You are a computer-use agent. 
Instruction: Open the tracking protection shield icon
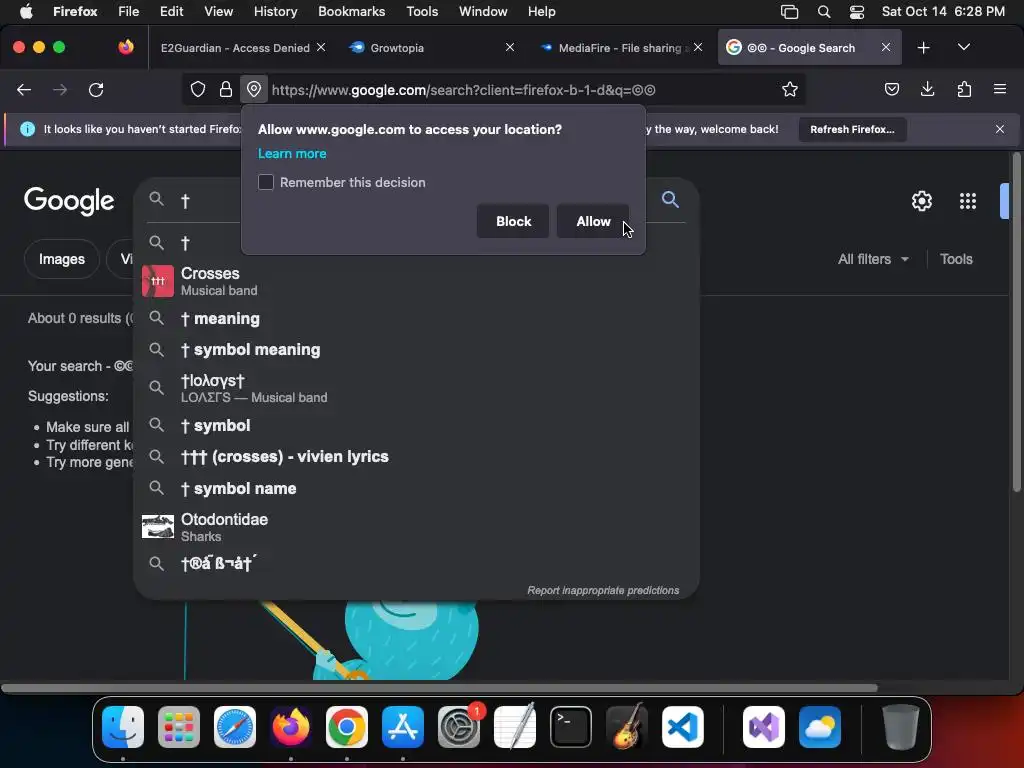[198, 89]
